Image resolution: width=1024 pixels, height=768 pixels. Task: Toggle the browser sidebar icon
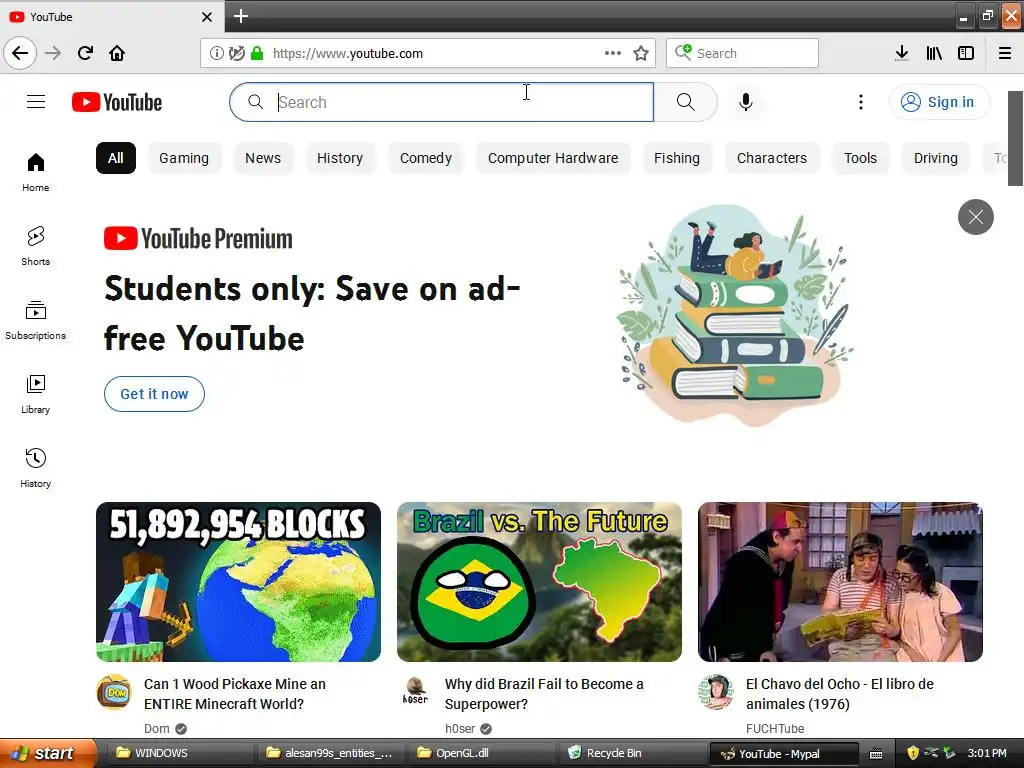(966, 53)
